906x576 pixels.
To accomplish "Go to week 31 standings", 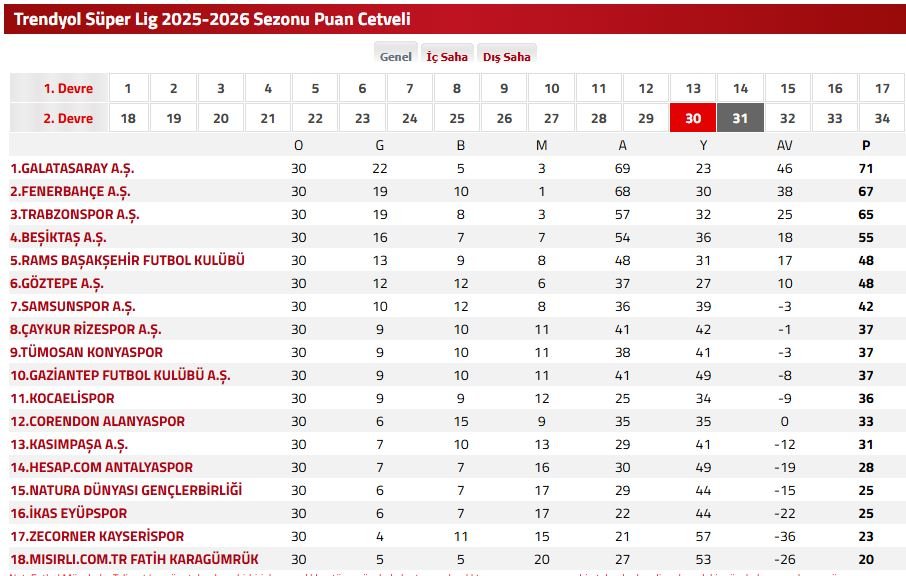I will 740,118.
